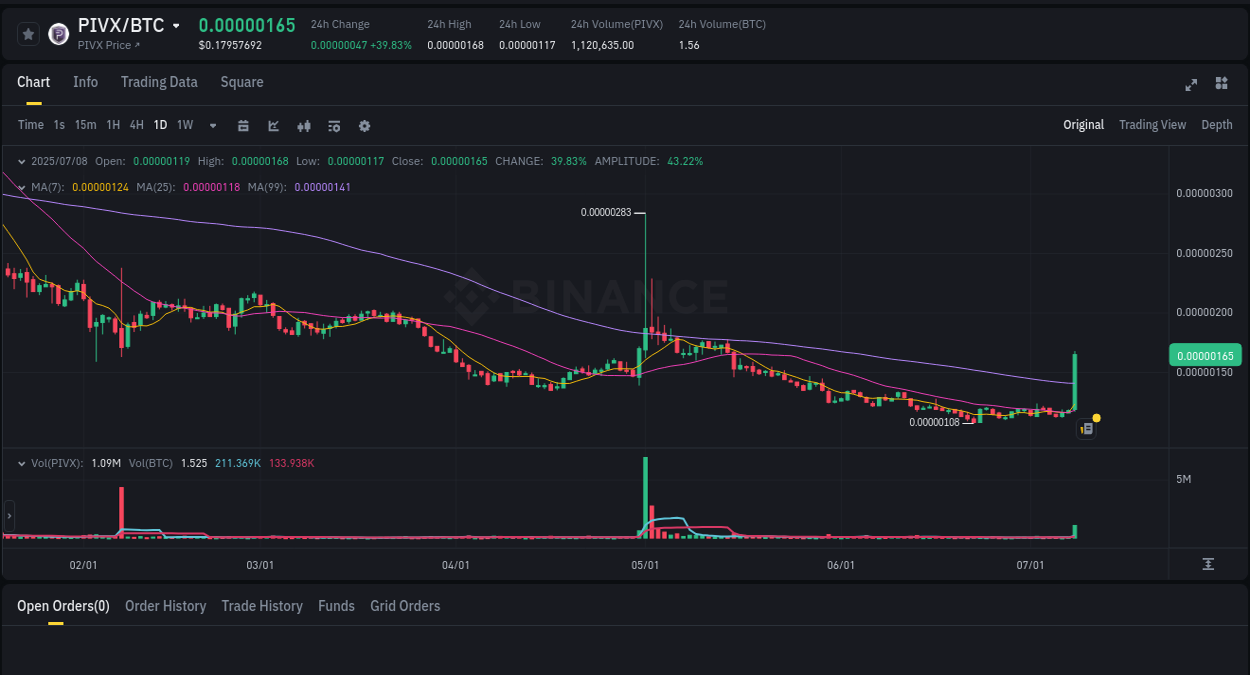Switch to the Trading Data tab
This screenshot has height=675, width=1250.
159,82
